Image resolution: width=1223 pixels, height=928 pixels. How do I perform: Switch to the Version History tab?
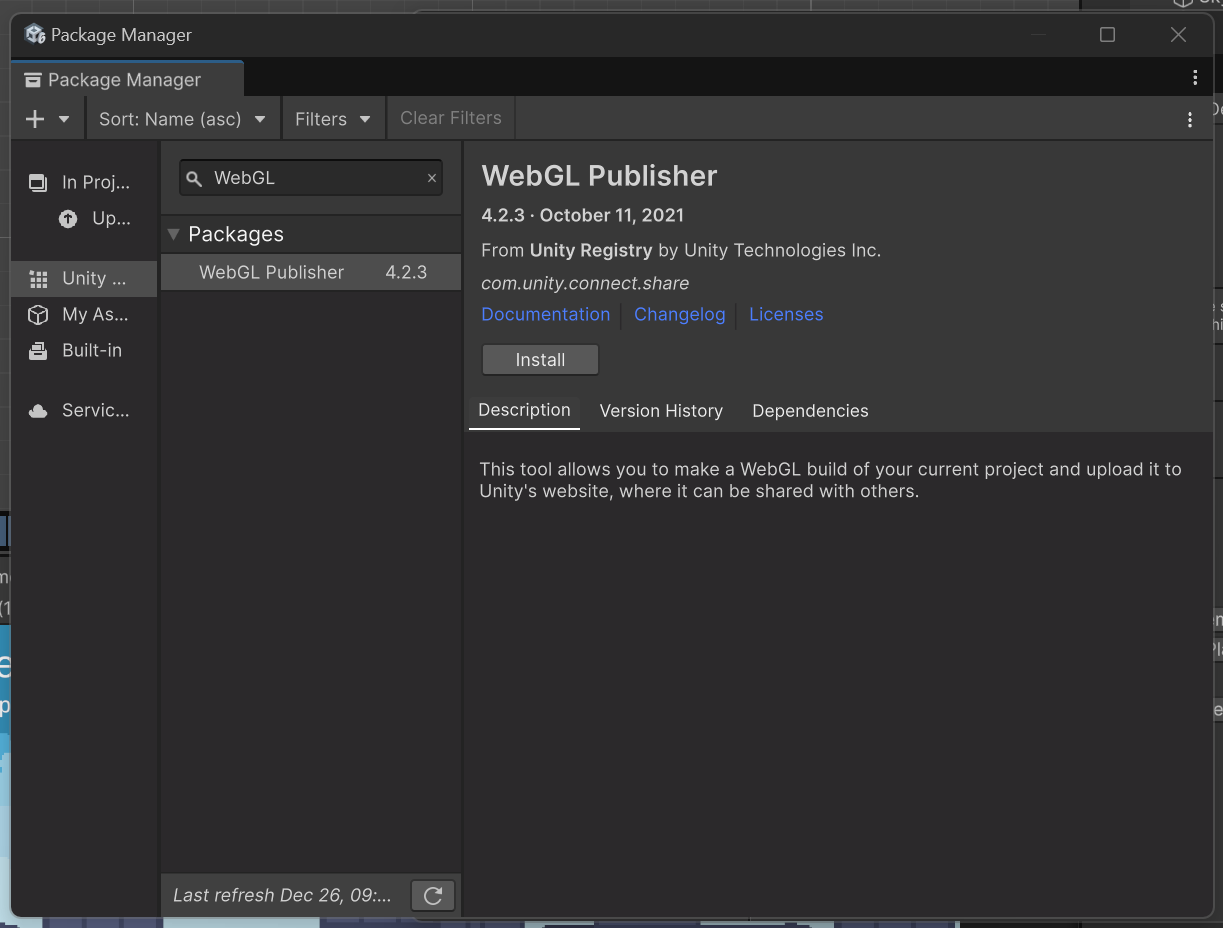661,411
